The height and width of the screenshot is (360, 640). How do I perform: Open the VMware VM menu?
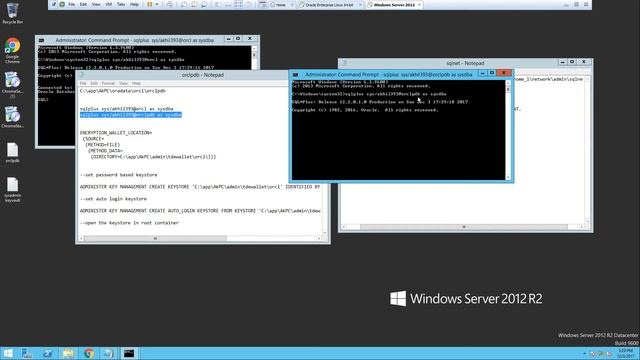coord(109,4)
